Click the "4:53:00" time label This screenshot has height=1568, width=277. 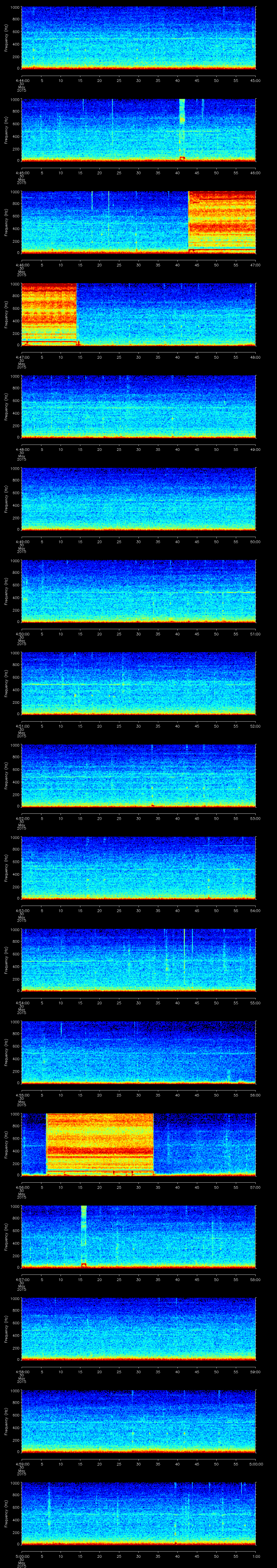(22, 910)
